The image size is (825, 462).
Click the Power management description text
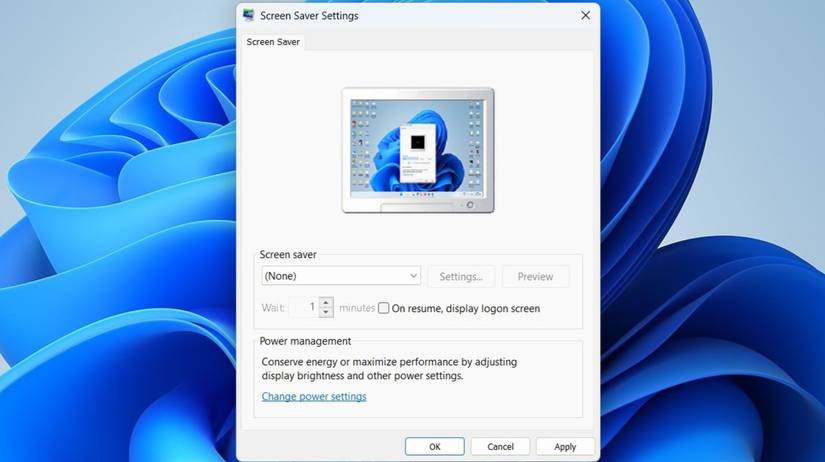coord(389,369)
